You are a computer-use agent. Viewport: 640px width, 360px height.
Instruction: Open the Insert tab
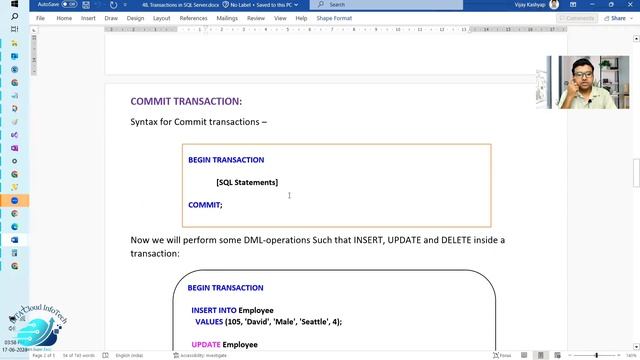(x=88, y=18)
